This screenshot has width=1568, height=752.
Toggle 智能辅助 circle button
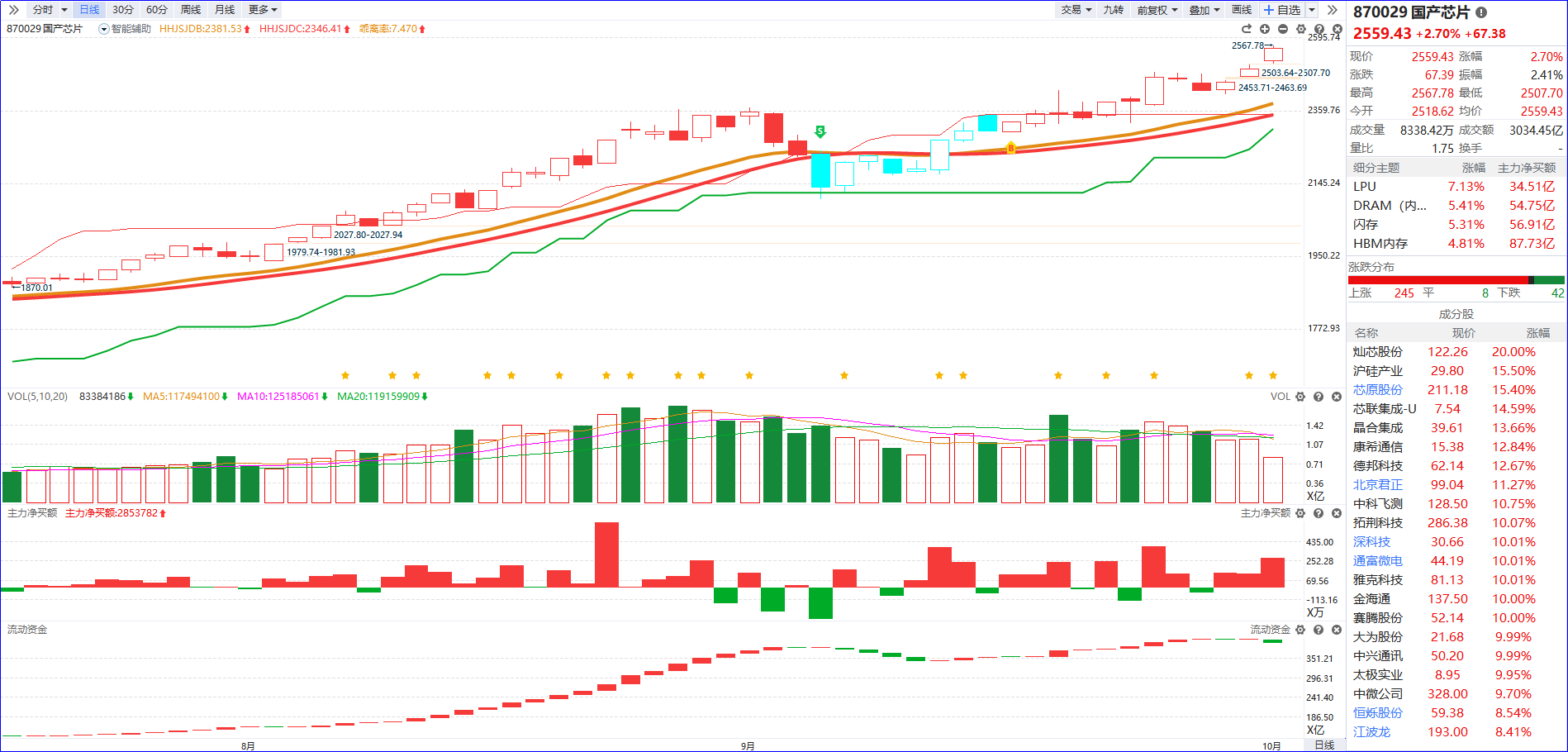pos(104,29)
